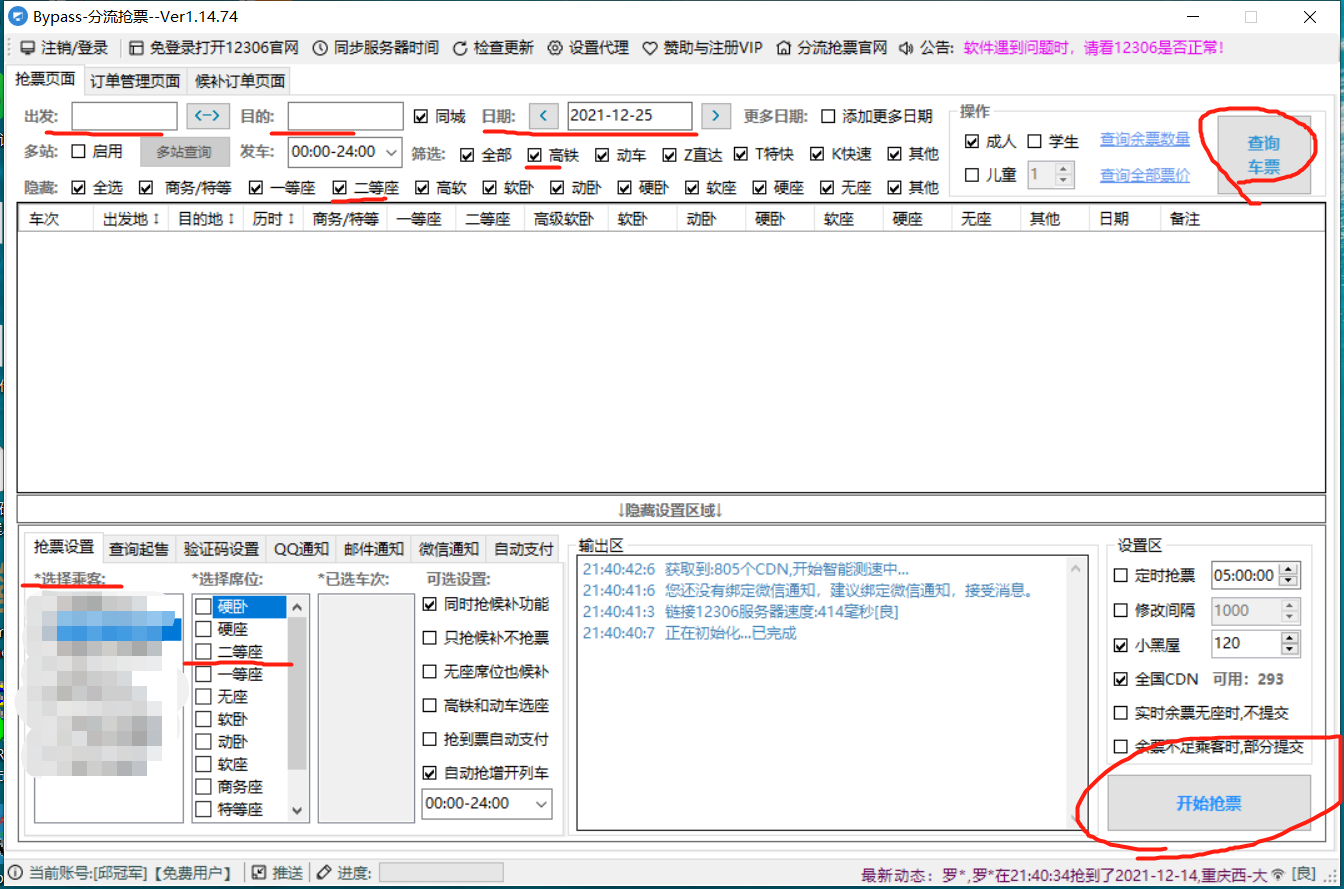Click 查询全部票价 link
The width and height of the screenshot is (1344, 889).
coord(1145,176)
